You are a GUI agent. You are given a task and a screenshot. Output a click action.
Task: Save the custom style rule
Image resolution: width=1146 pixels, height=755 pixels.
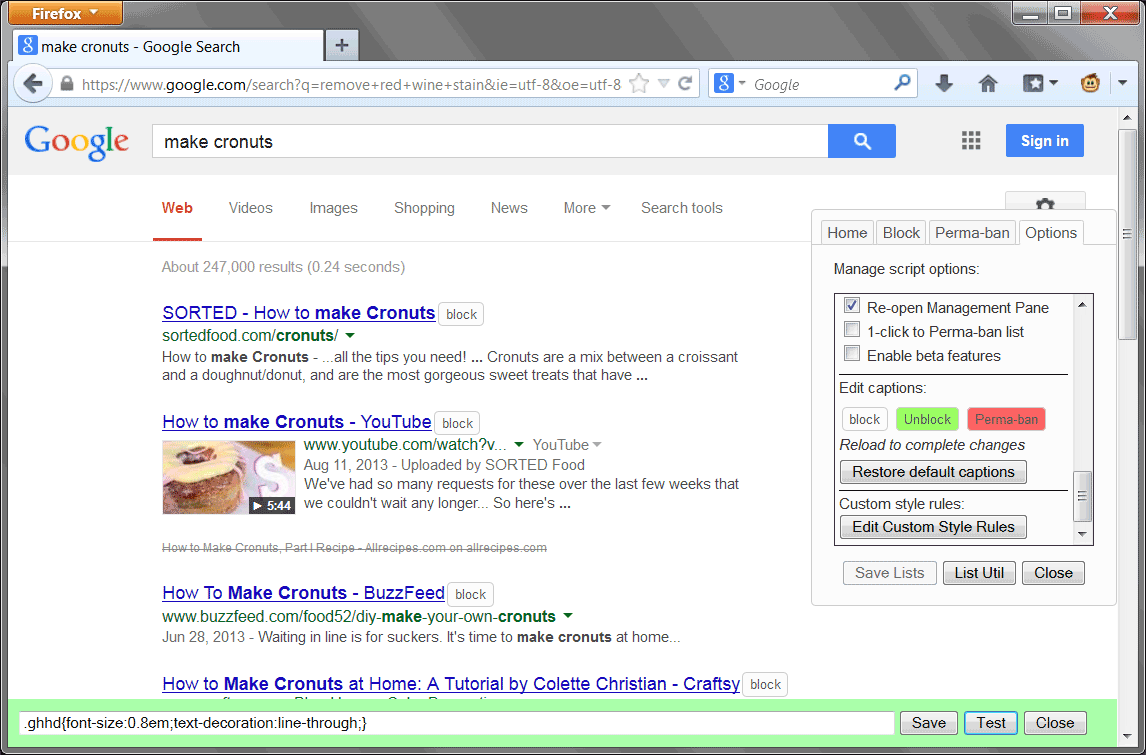(928, 723)
